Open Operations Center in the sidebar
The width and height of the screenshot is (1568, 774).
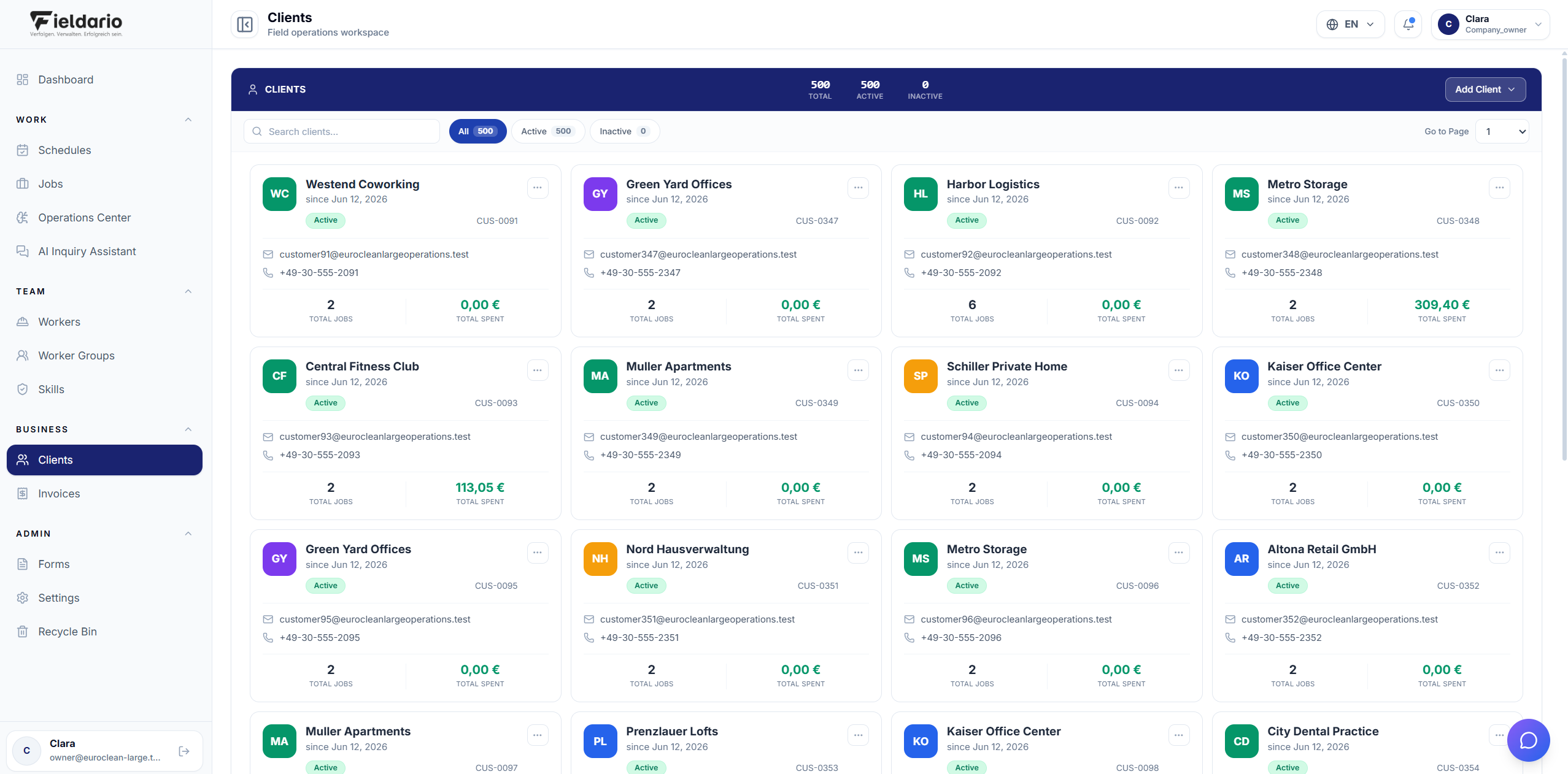click(104, 218)
